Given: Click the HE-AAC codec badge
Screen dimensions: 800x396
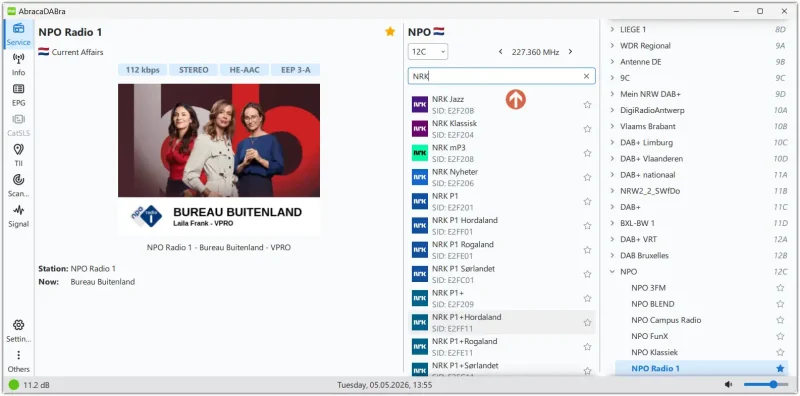Looking at the screenshot, I should point(244,70).
